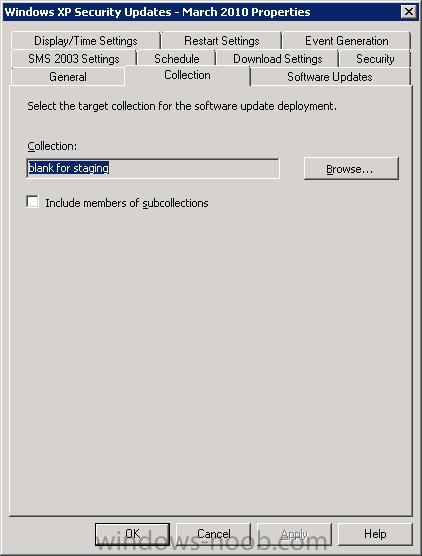Open the General tab

[68, 77]
